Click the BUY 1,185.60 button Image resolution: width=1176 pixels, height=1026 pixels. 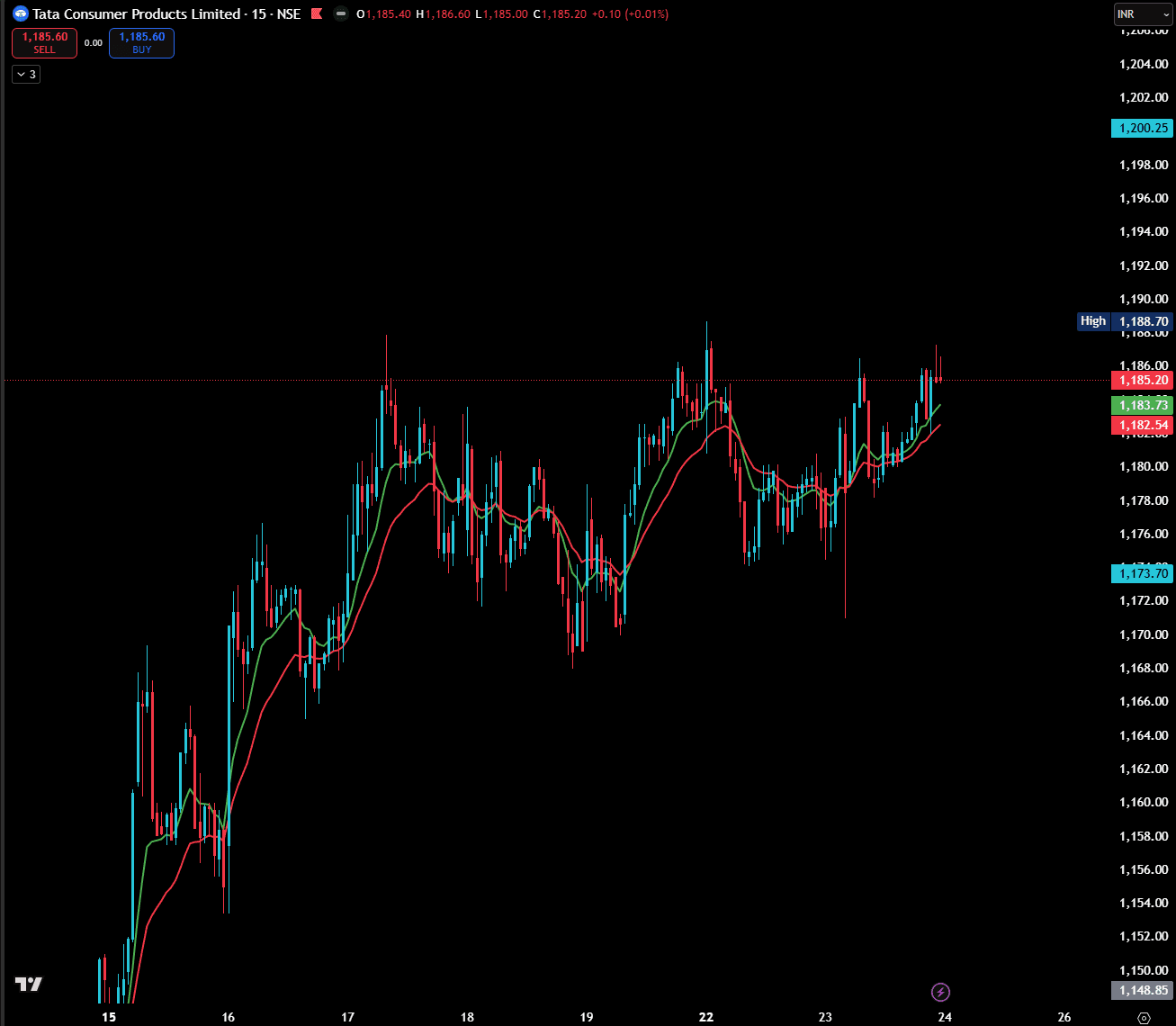tap(141, 43)
